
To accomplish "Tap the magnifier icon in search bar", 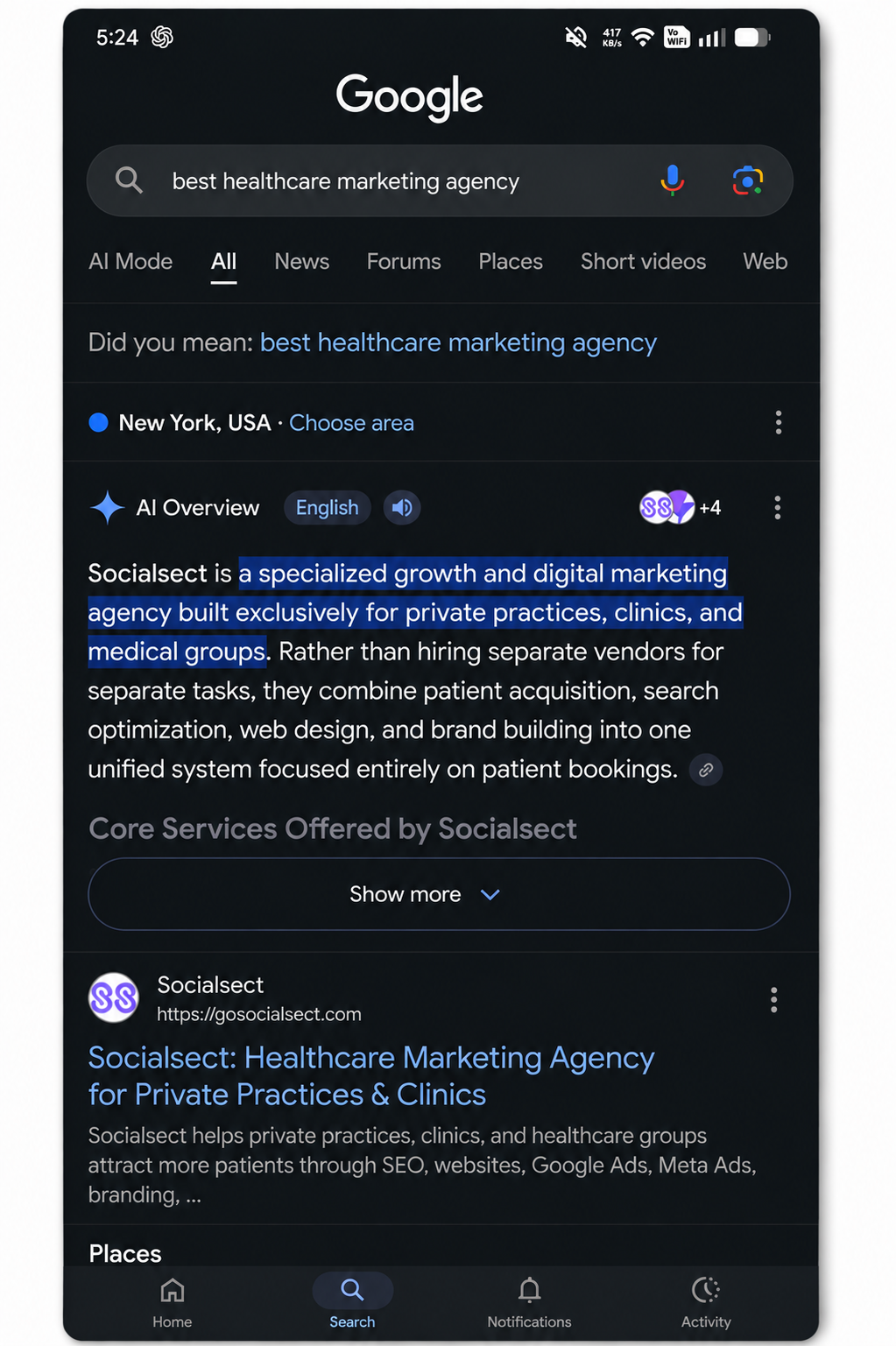I will click(x=129, y=180).
